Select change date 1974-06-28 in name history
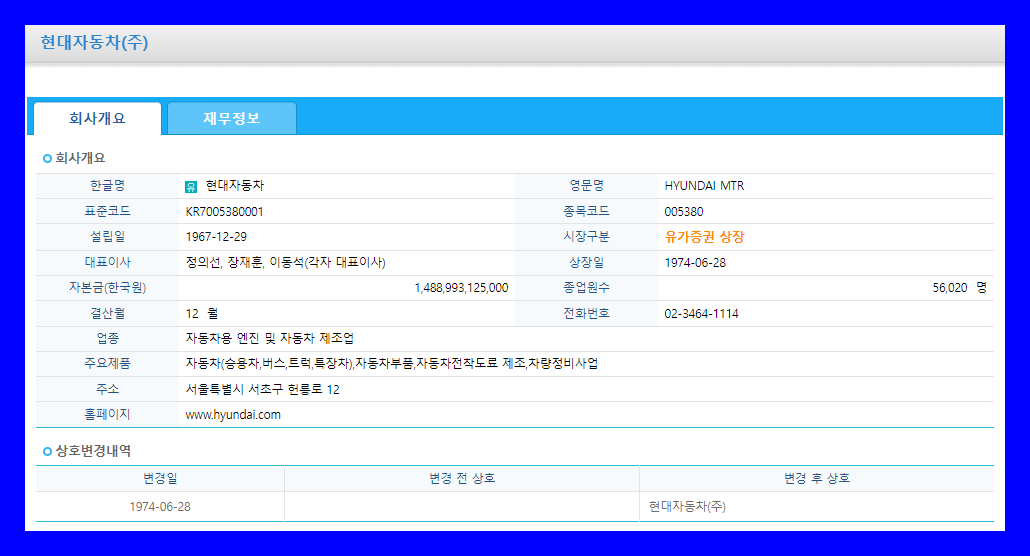The width and height of the screenshot is (1030, 556). click(160, 507)
